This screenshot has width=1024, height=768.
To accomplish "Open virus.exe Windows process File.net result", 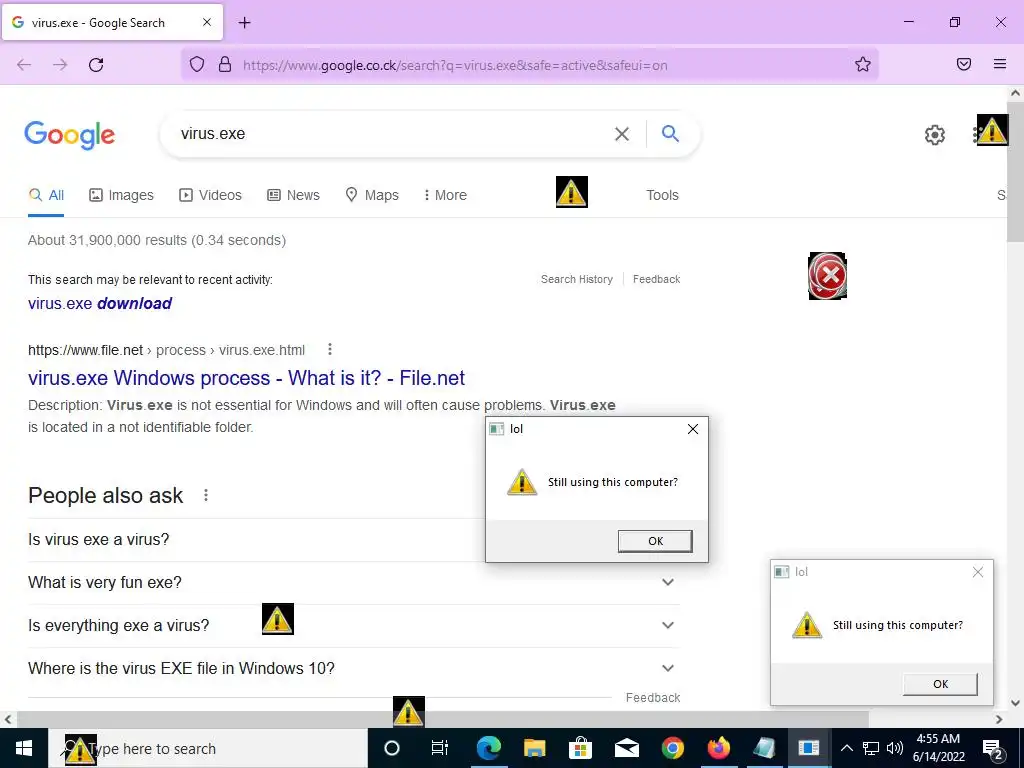I will (246, 377).
